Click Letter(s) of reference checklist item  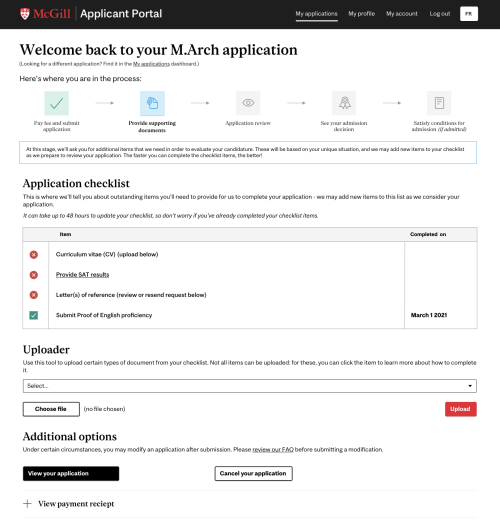click(131, 295)
